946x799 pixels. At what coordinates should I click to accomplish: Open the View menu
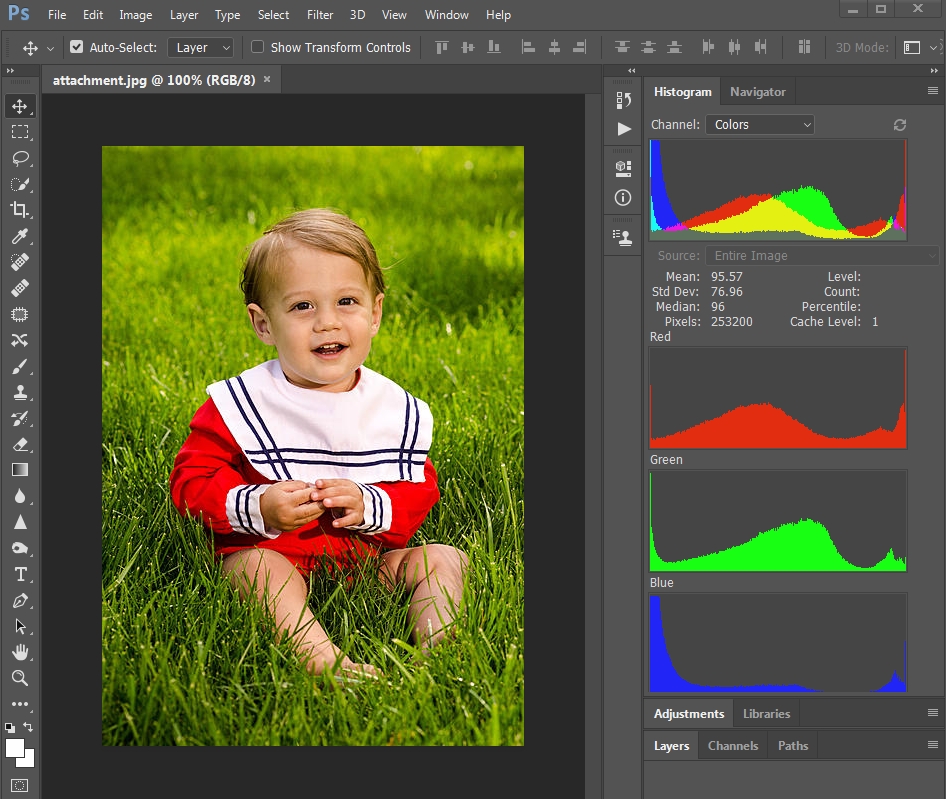click(x=394, y=14)
